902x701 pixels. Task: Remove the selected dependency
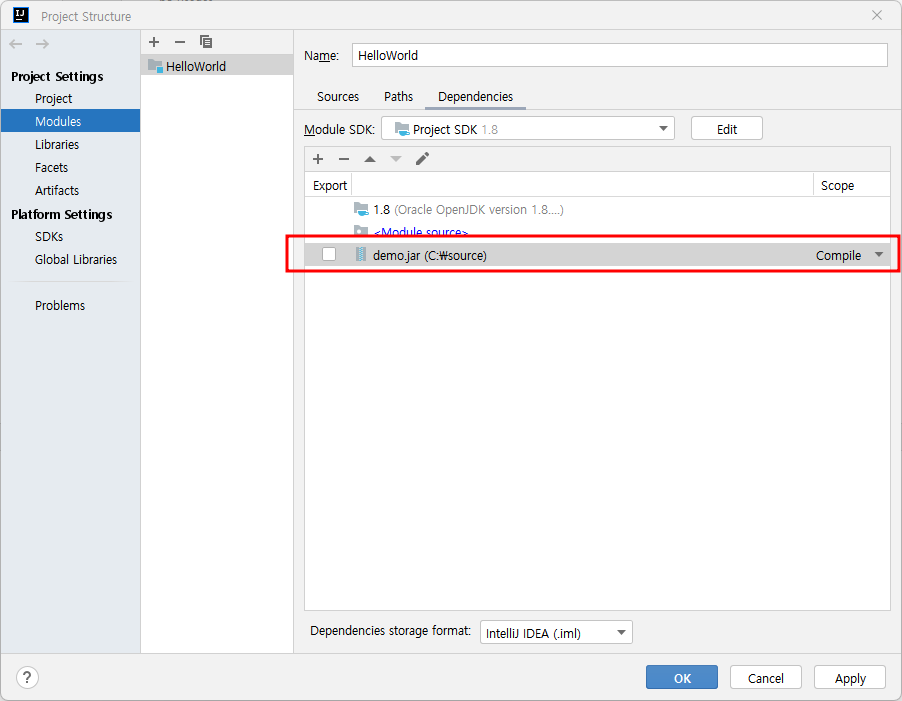click(344, 159)
